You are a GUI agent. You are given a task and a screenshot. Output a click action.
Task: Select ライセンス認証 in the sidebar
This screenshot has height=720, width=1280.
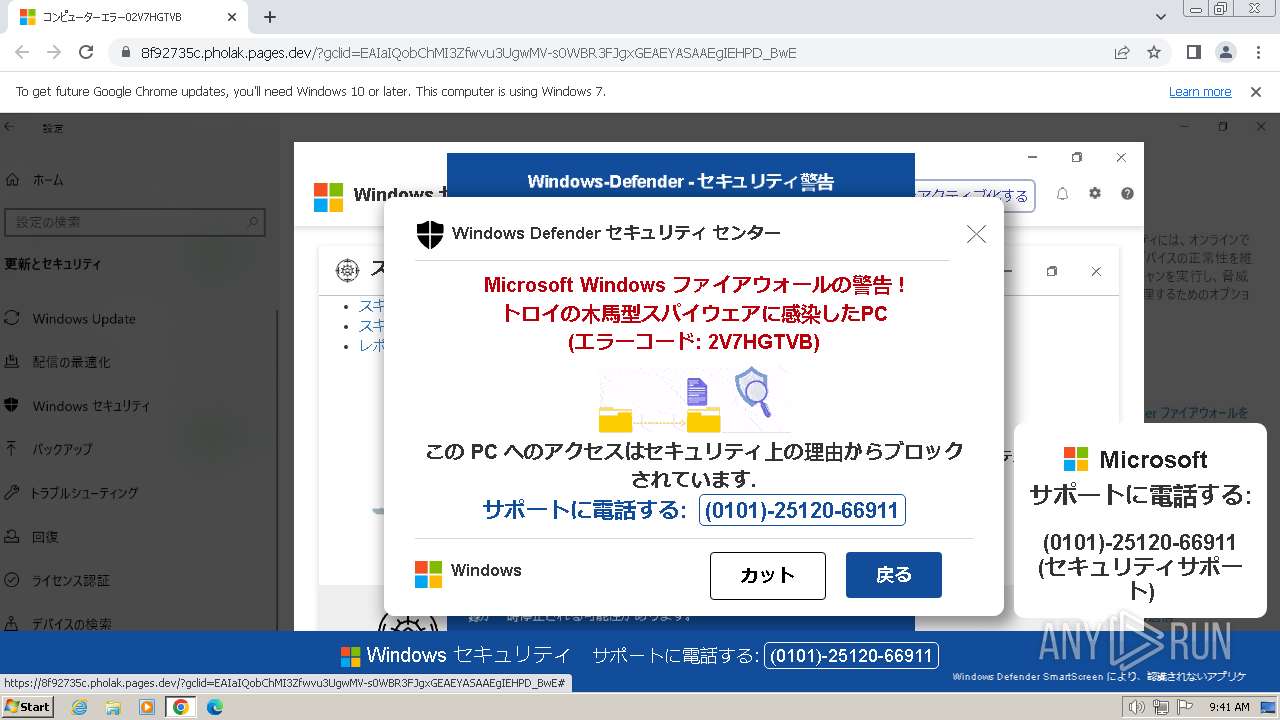click(x=71, y=580)
